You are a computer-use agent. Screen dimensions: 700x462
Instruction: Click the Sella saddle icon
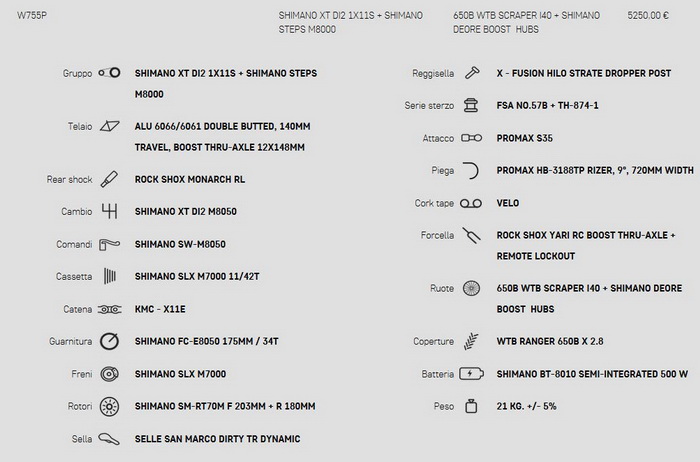(109, 439)
